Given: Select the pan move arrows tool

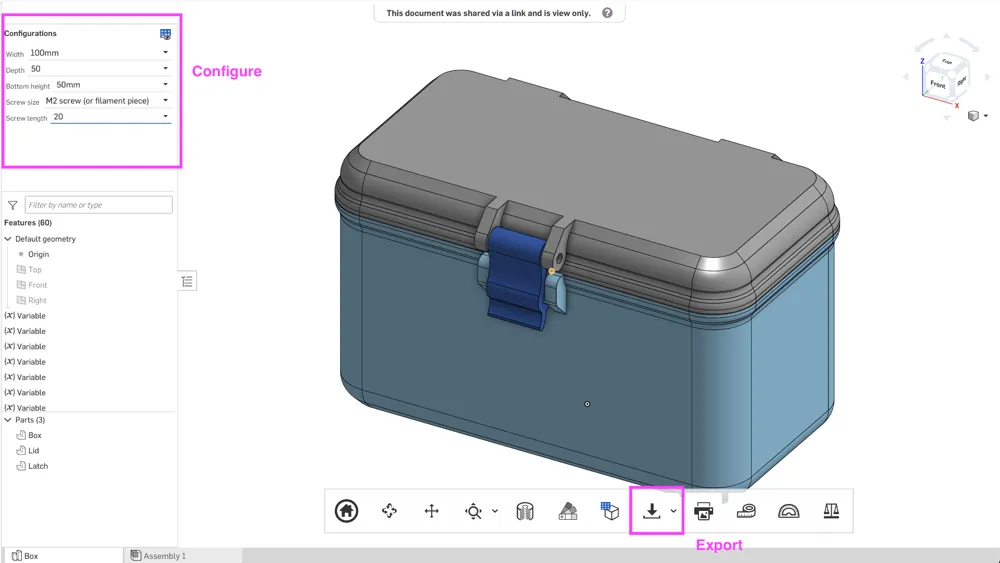Looking at the screenshot, I should pyautogui.click(x=432, y=511).
